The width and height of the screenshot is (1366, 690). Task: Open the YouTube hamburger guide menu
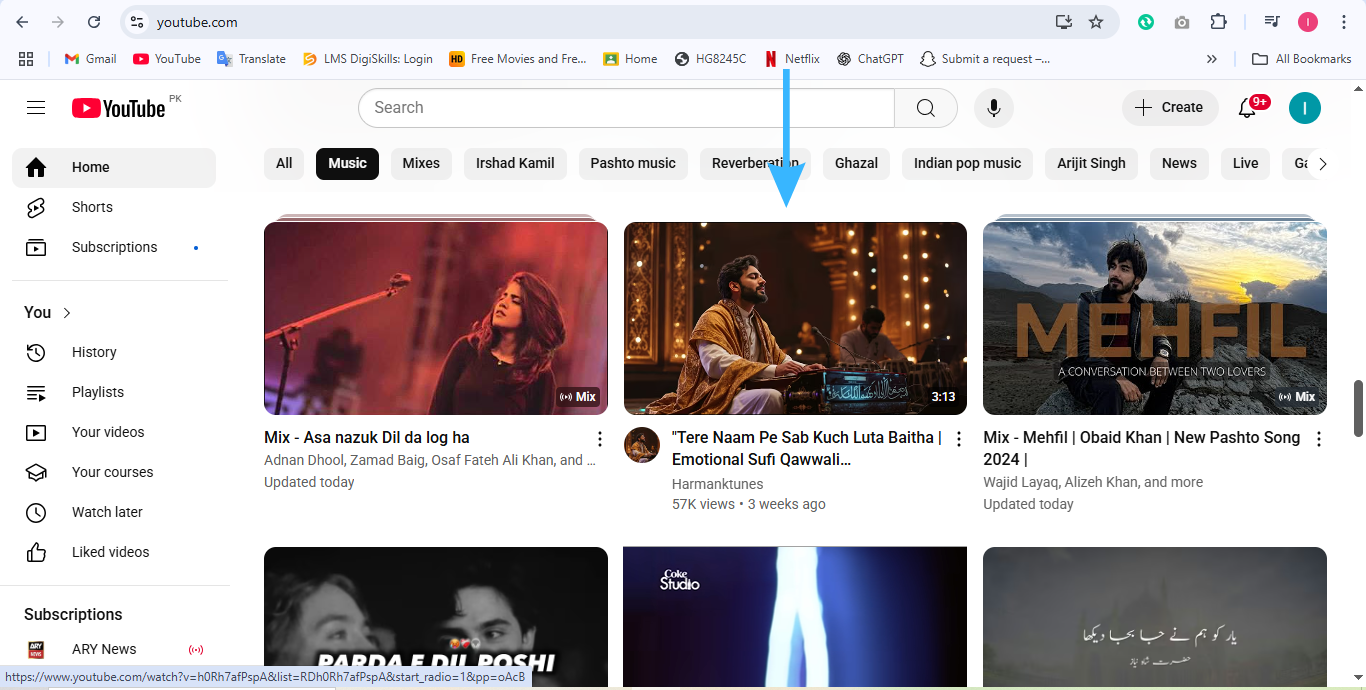point(36,108)
